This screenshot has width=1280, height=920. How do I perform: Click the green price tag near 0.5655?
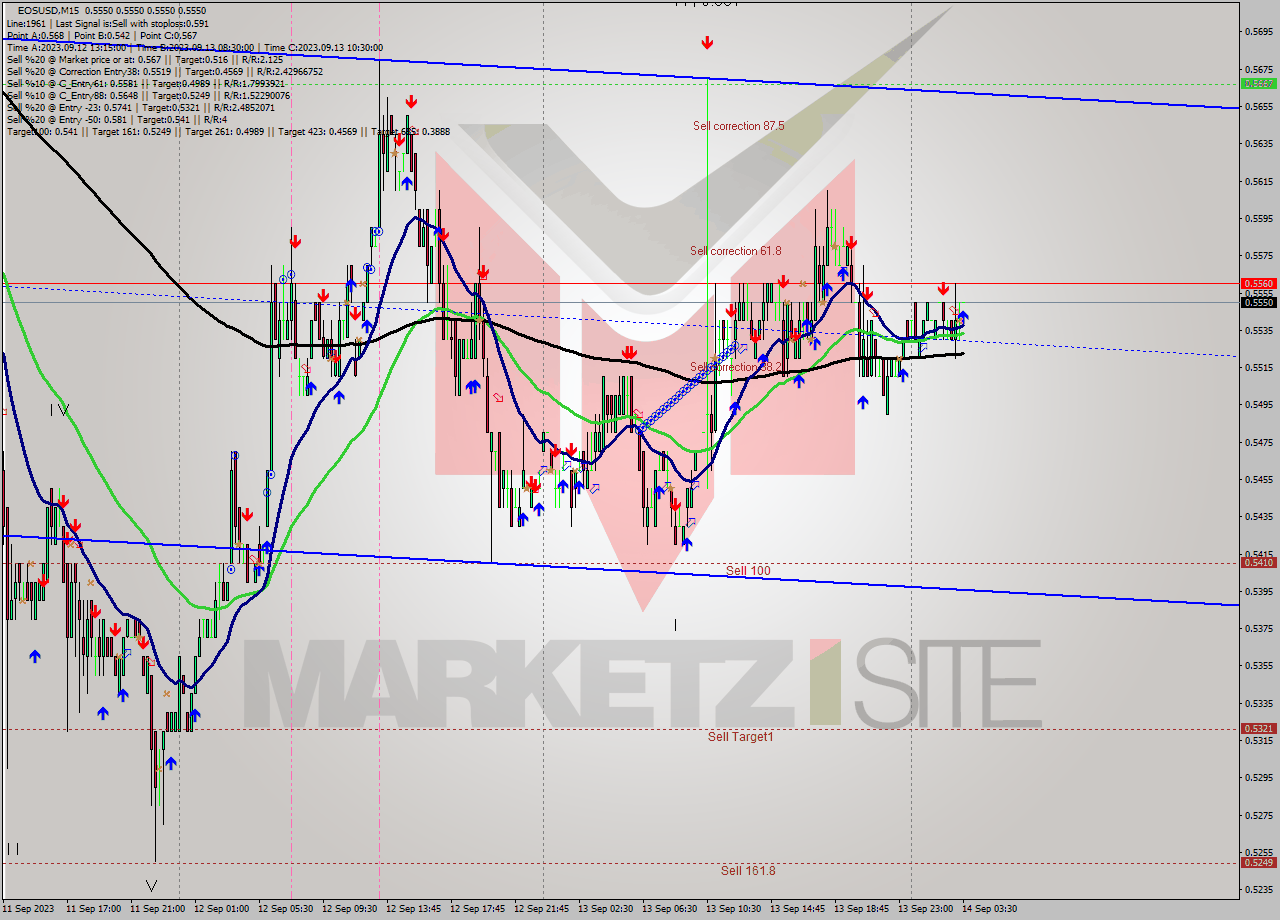(1257, 83)
